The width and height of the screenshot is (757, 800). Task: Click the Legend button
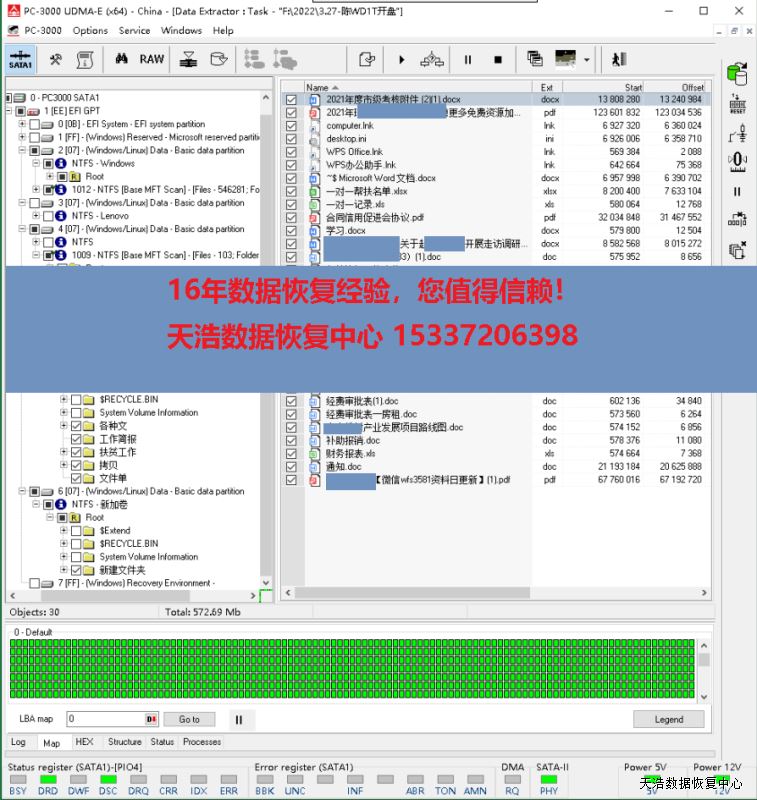[x=668, y=719]
